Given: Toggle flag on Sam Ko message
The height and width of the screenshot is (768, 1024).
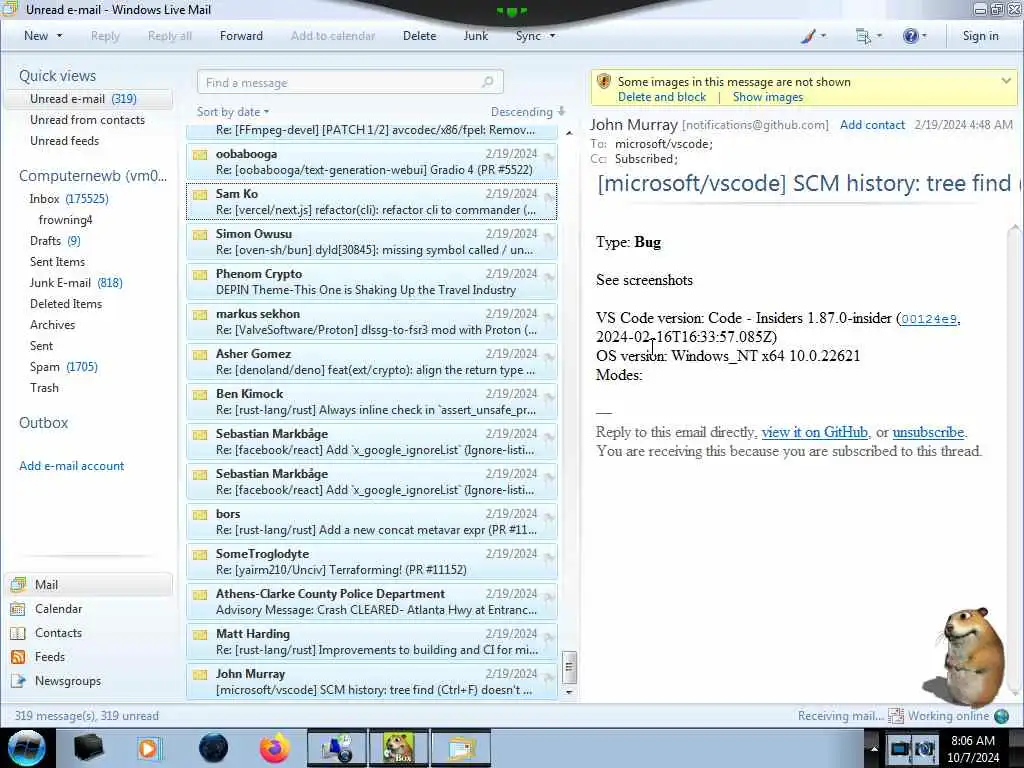Looking at the screenshot, I should 549,196.
